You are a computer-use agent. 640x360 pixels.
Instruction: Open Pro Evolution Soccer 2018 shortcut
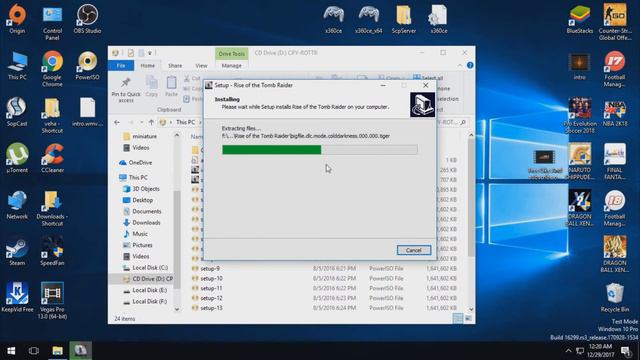580,115
